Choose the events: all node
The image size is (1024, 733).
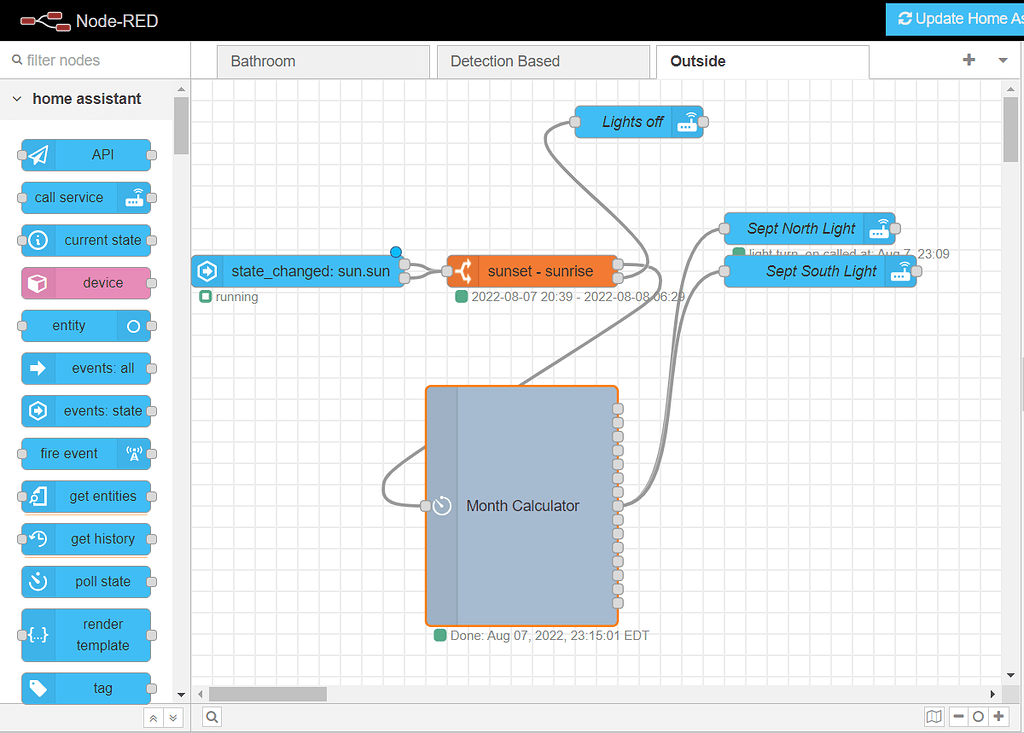click(x=85, y=368)
